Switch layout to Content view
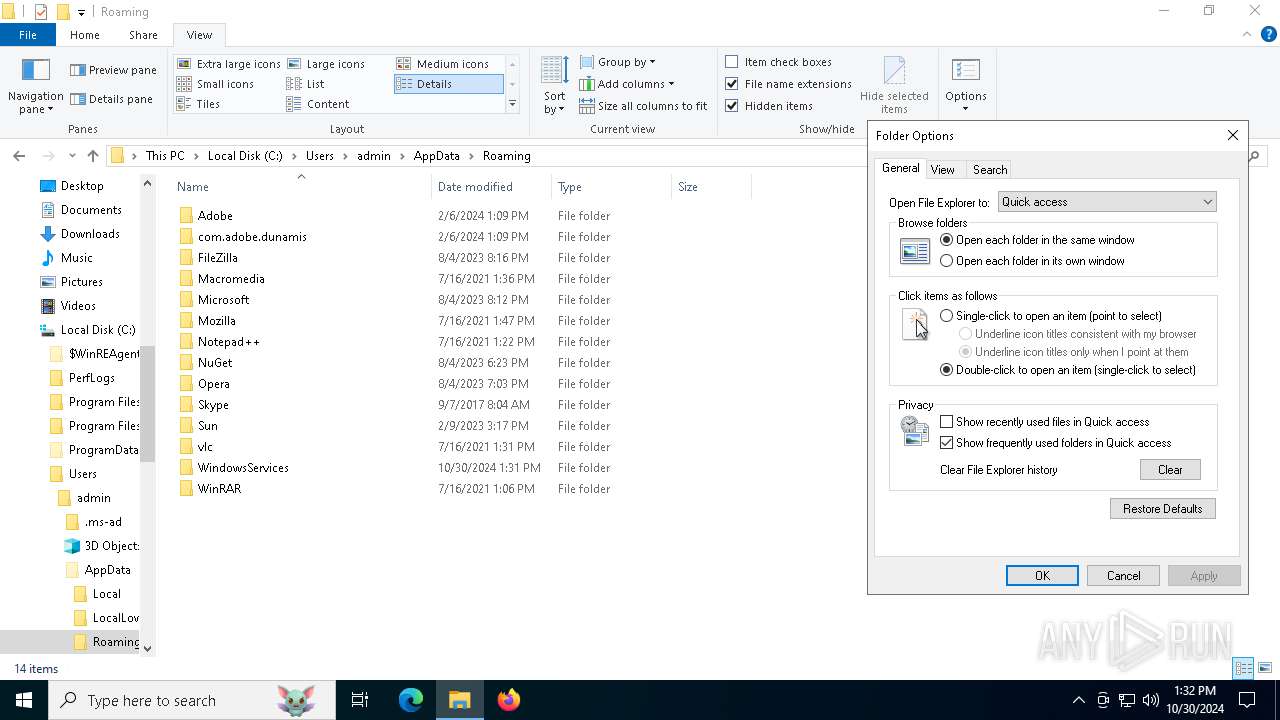 318,104
